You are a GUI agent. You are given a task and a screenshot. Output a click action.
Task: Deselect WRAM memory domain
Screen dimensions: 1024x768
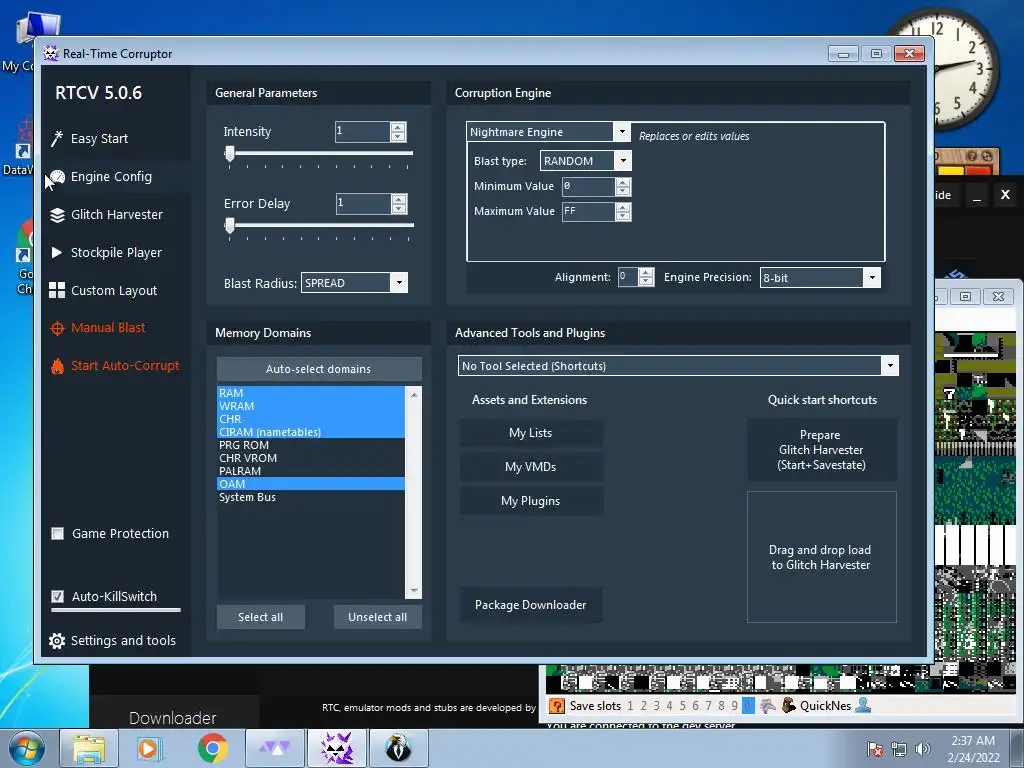click(x=311, y=406)
